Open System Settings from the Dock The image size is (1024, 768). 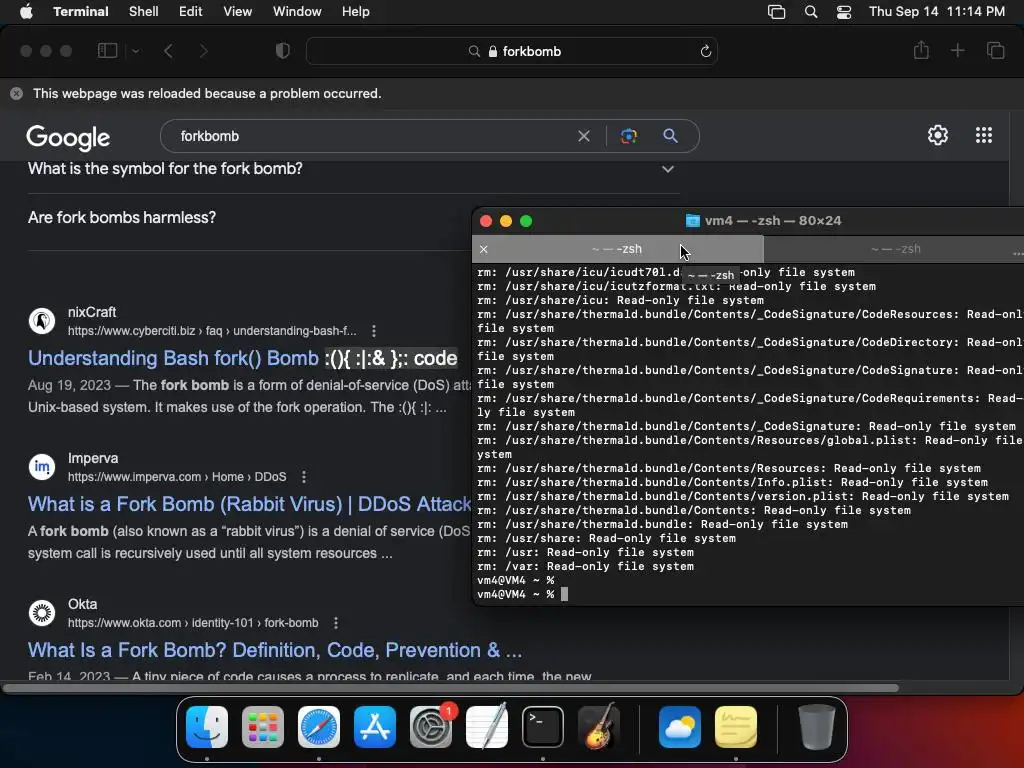click(x=431, y=727)
